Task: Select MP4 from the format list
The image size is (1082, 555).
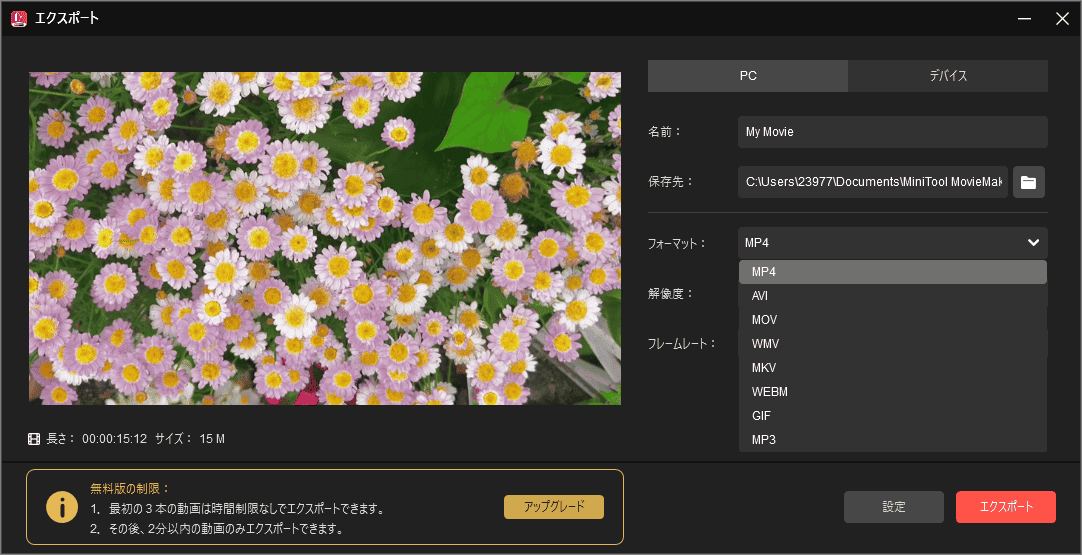Action: [892, 272]
